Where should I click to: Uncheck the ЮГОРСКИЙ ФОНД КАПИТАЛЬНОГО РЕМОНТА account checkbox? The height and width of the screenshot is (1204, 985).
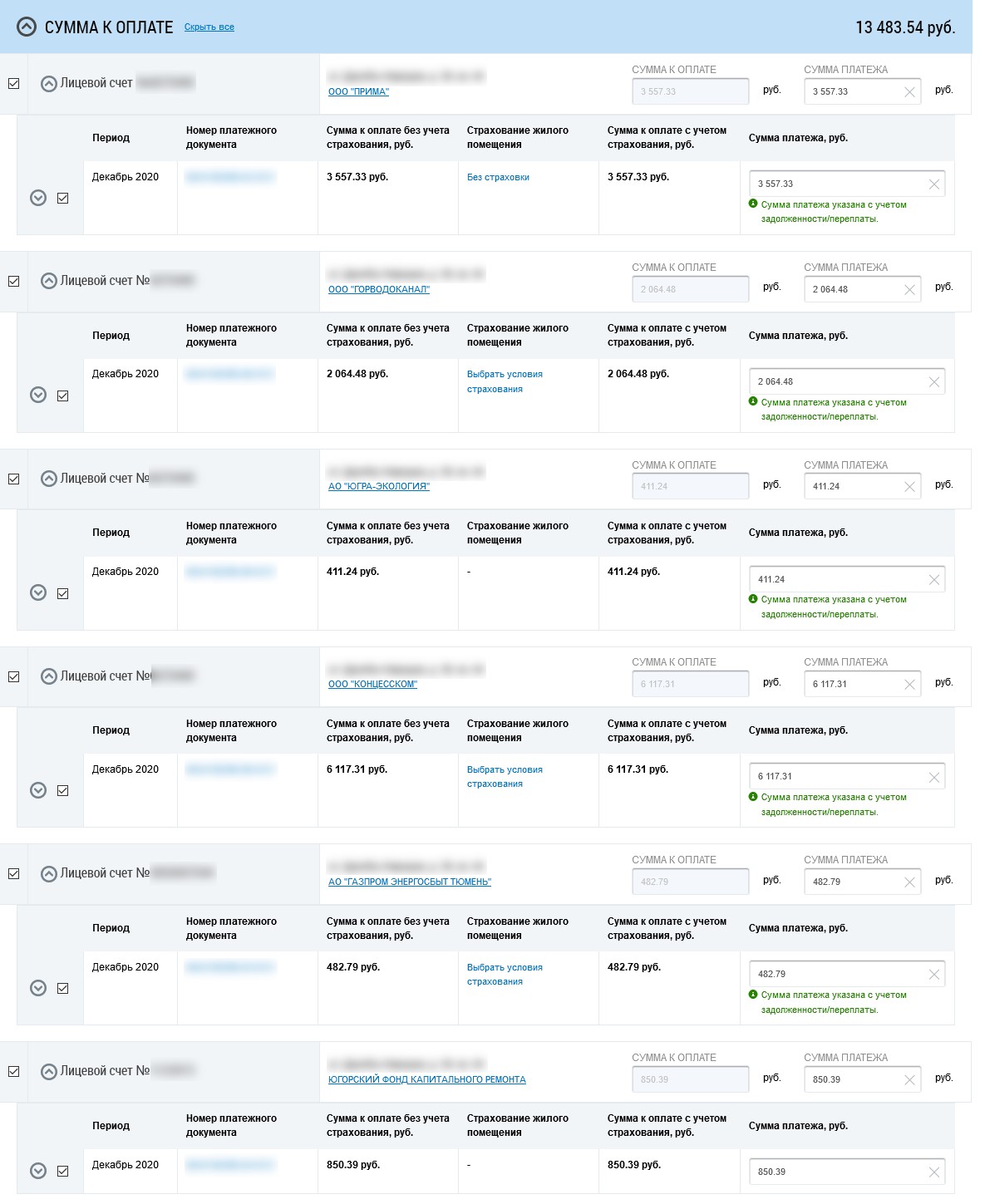point(14,1072)
